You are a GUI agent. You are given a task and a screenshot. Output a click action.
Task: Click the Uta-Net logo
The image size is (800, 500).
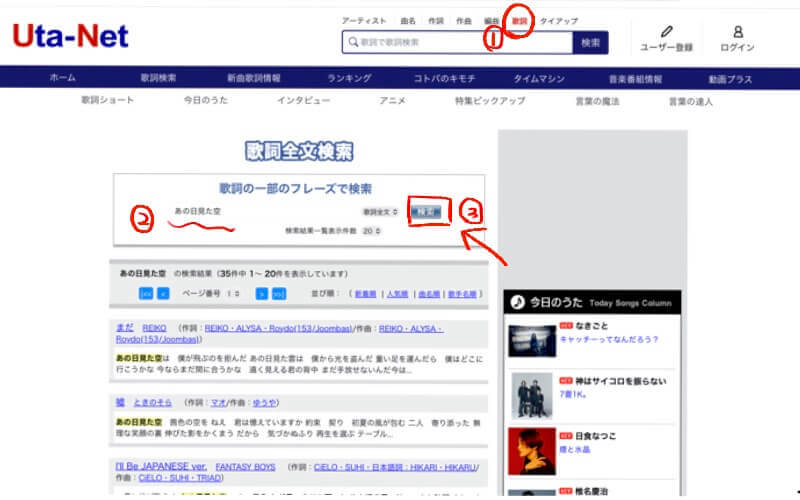coord(70,36)
